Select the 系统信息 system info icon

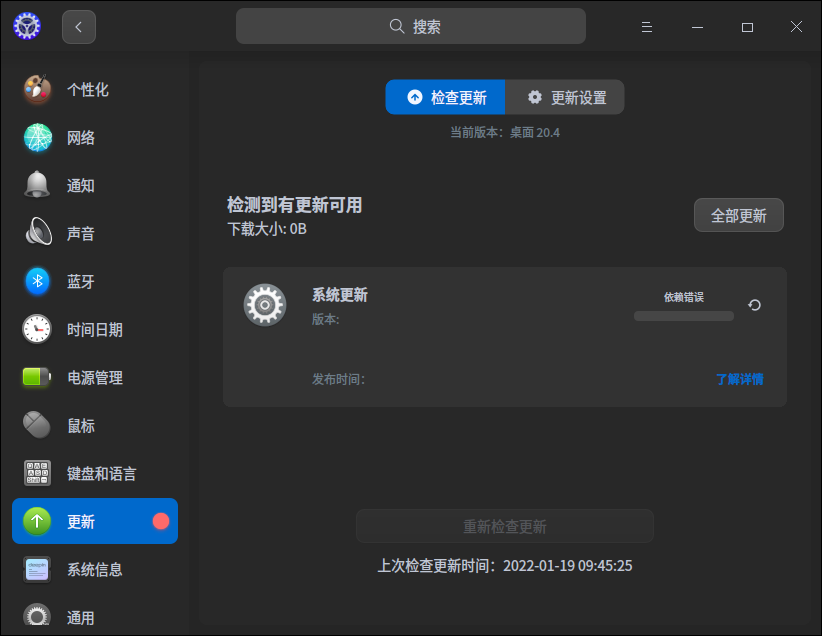[x=36, y=569]
